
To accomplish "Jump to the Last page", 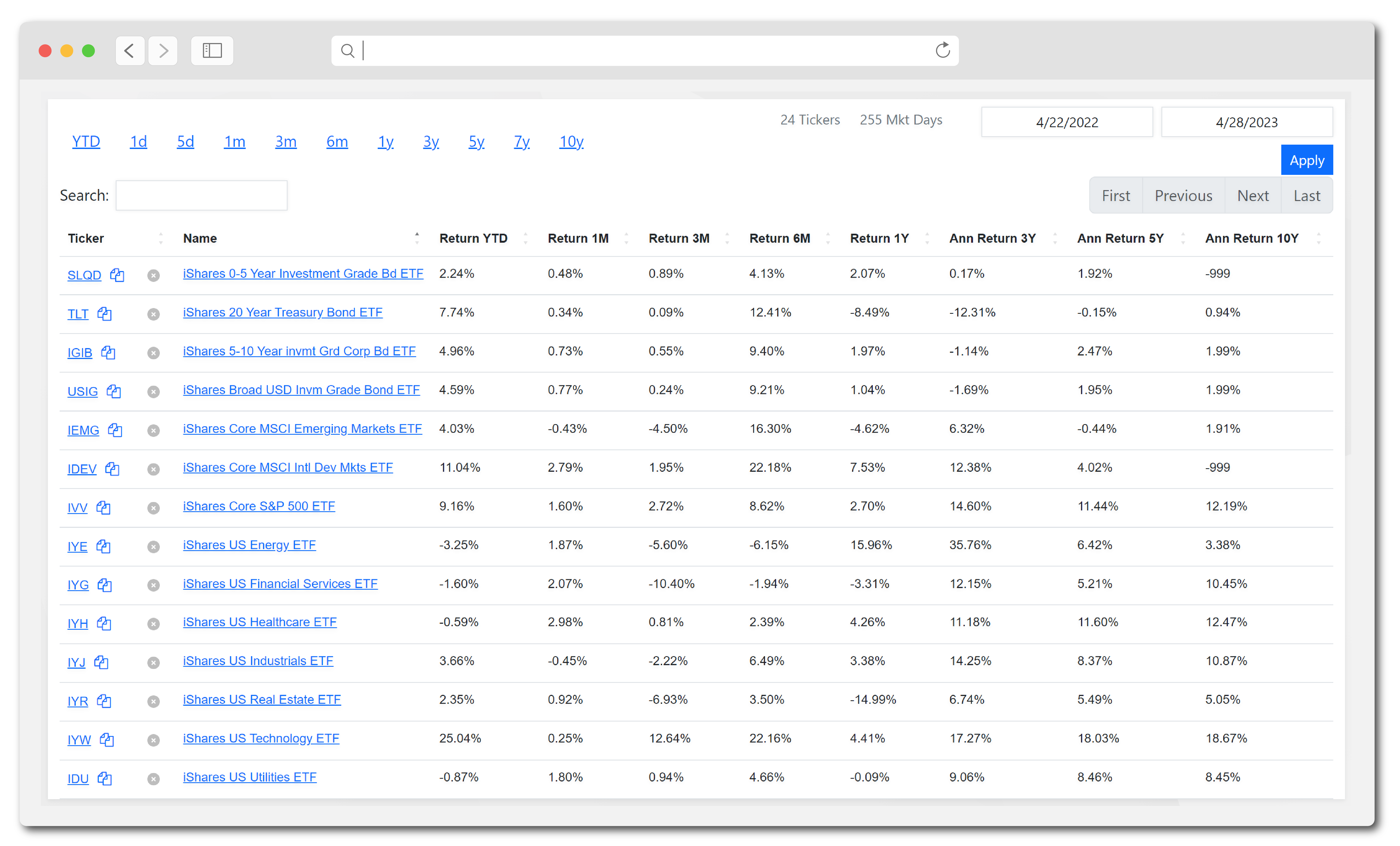I will pyautogui.click(x=1306, y=196).
